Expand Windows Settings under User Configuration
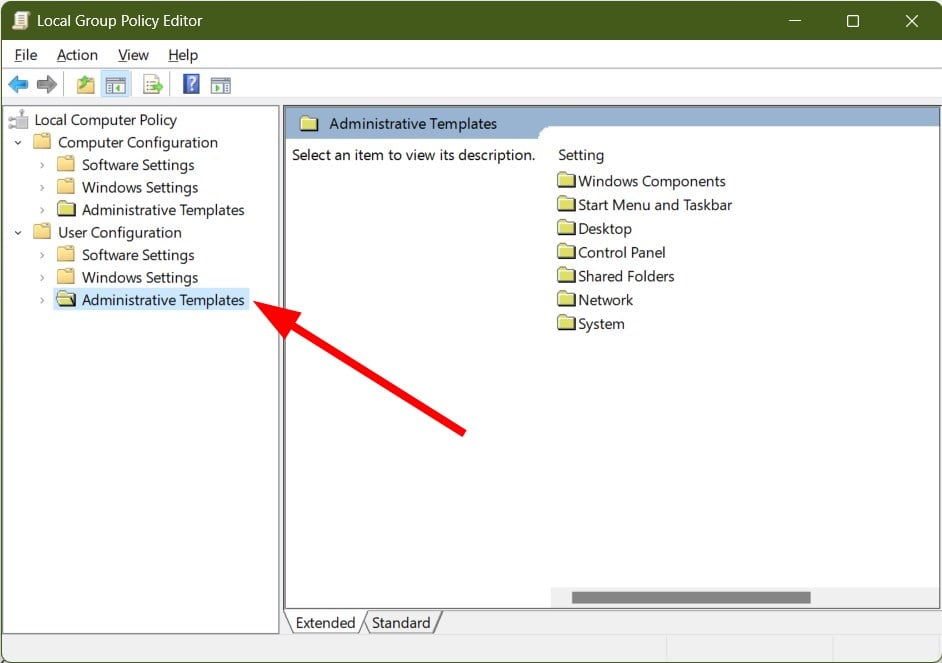942x663 pixels. 41,277
